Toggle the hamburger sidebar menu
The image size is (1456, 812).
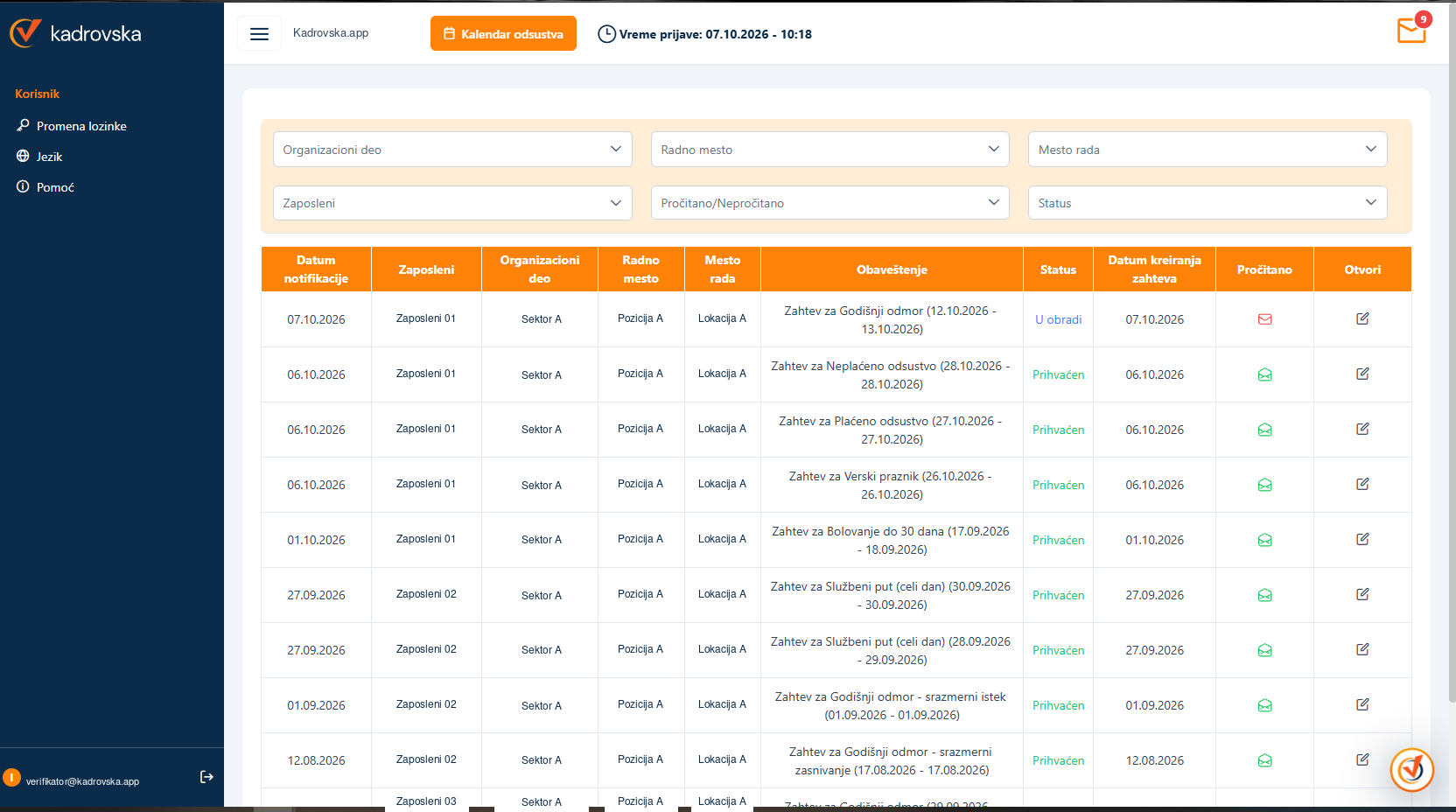pyautogui.click(x=259, y=34)
